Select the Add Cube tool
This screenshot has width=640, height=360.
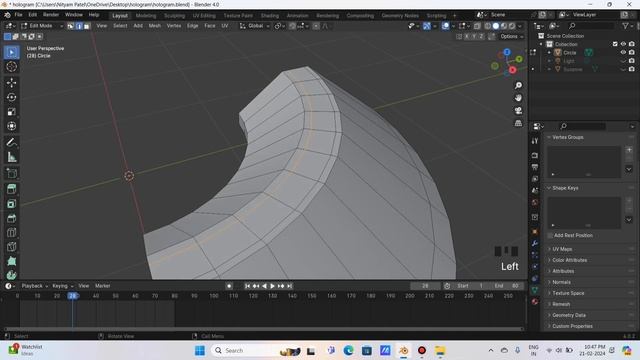coord(11,173)
